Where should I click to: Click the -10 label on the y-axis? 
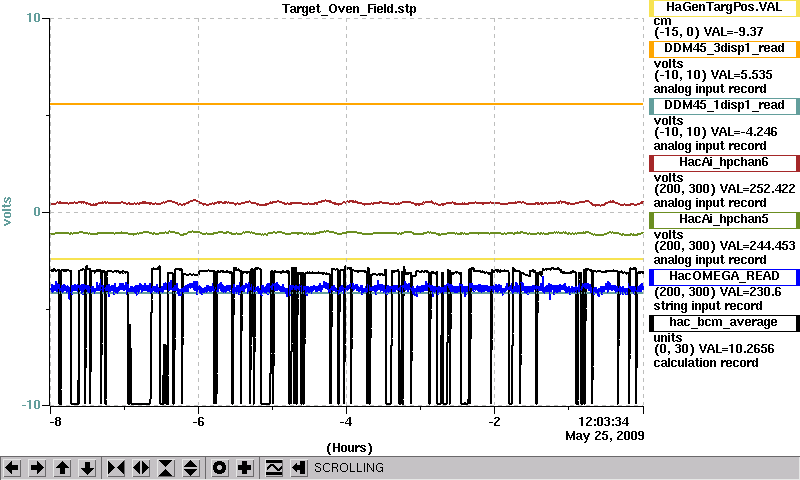click(x=31, y=405)
